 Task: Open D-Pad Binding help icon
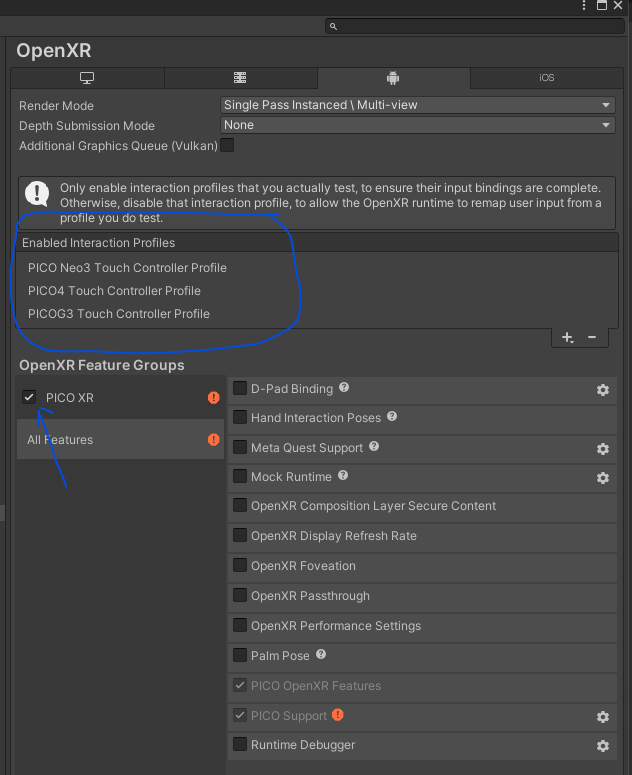point(344,388)
